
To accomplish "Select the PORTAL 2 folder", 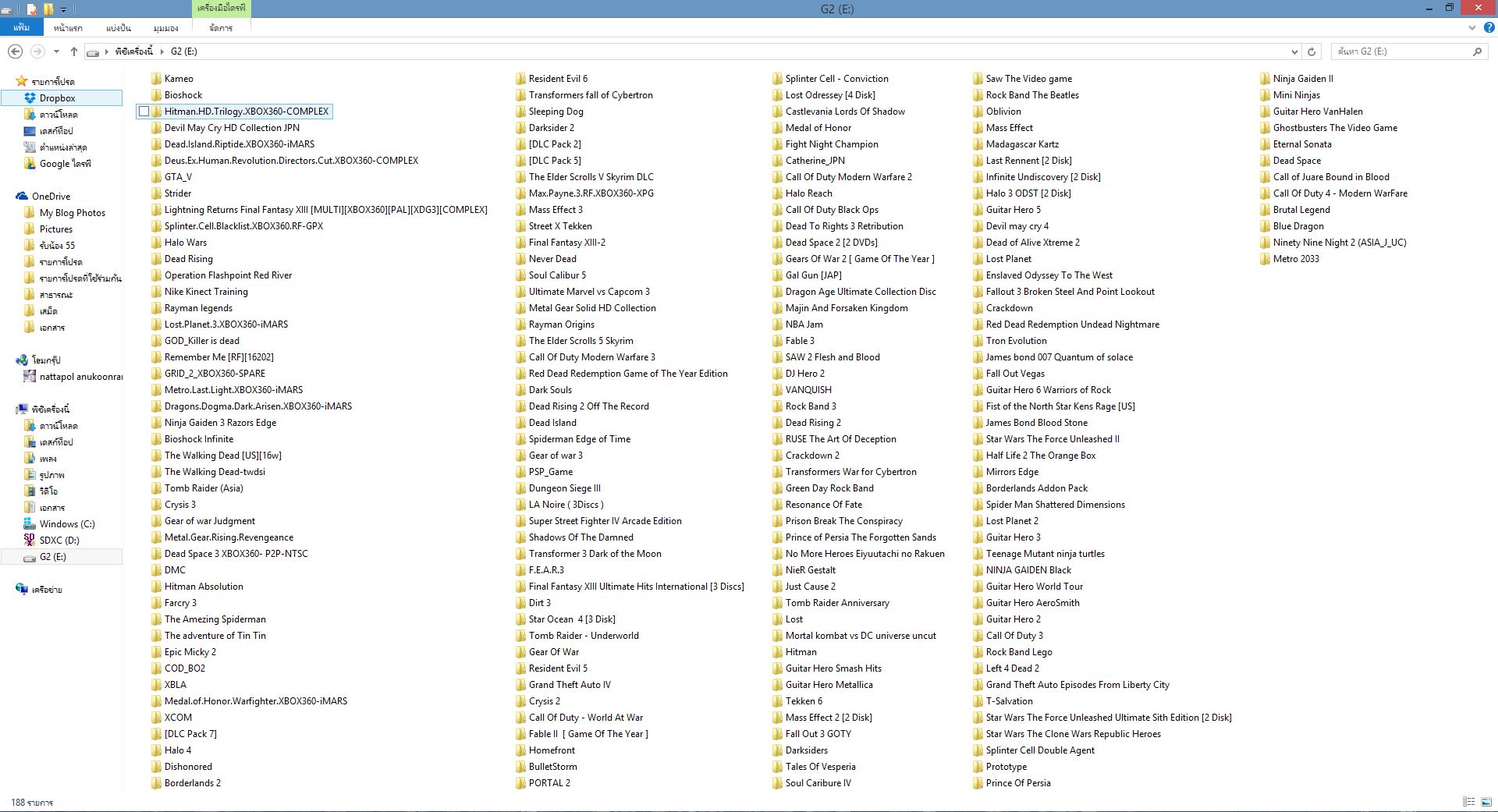I will [549, 783].
